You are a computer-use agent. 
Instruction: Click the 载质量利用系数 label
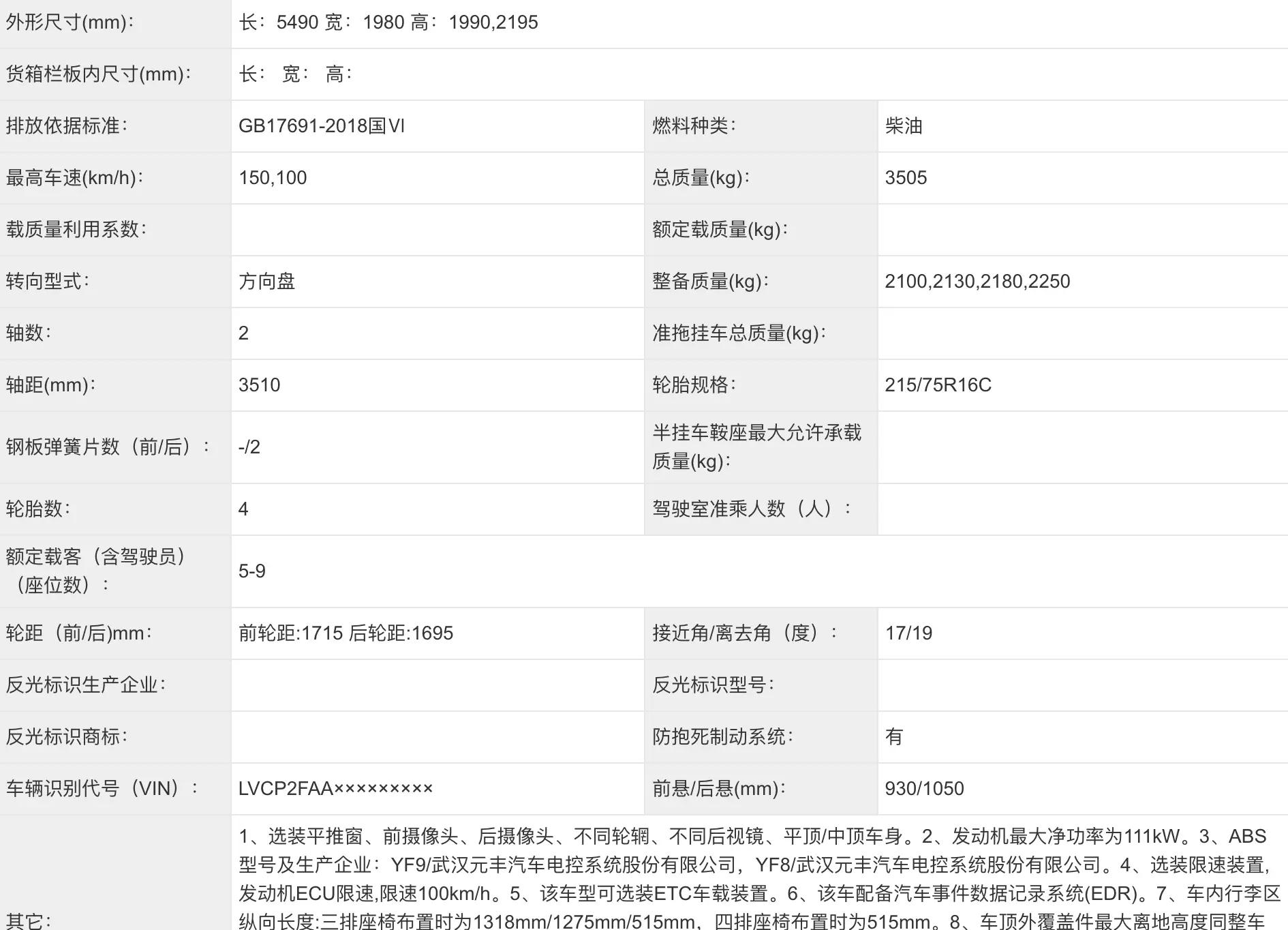click(76, 230)
